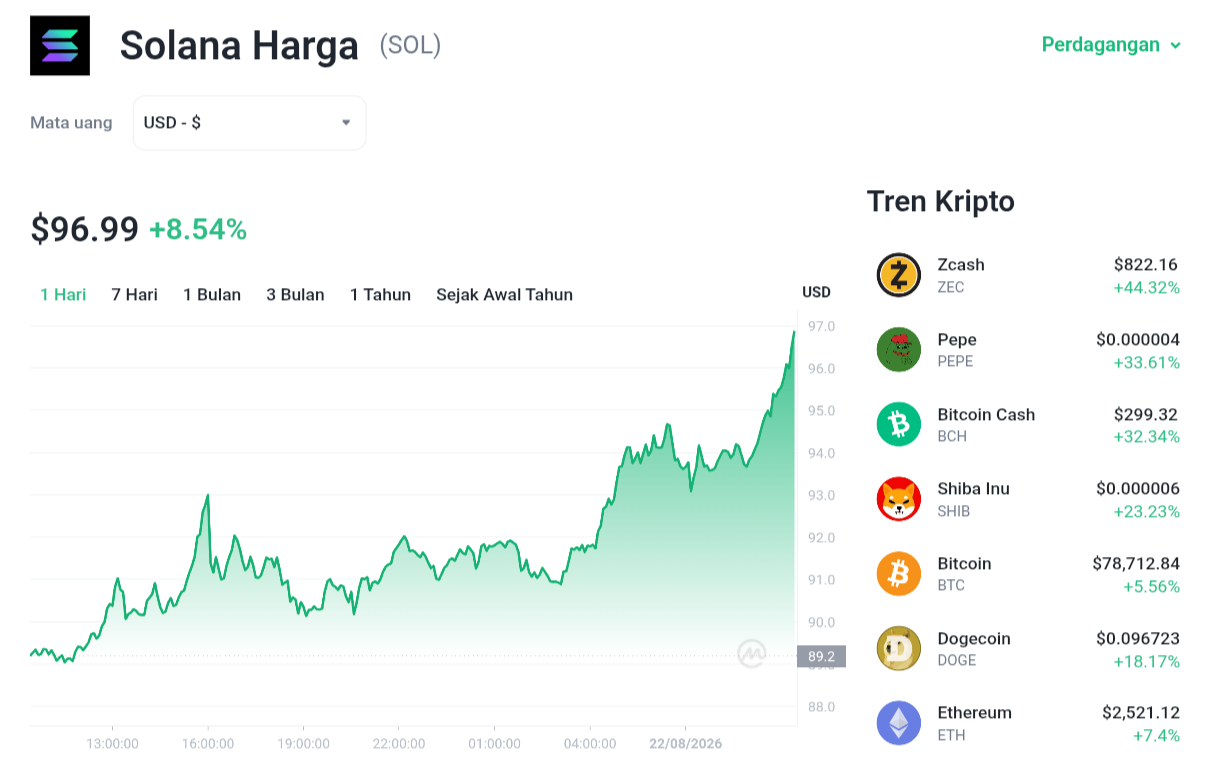Open the Shiba Inu icon
Image resolution: width=1220 pixels, height=769 pixels.
point(898,499)
